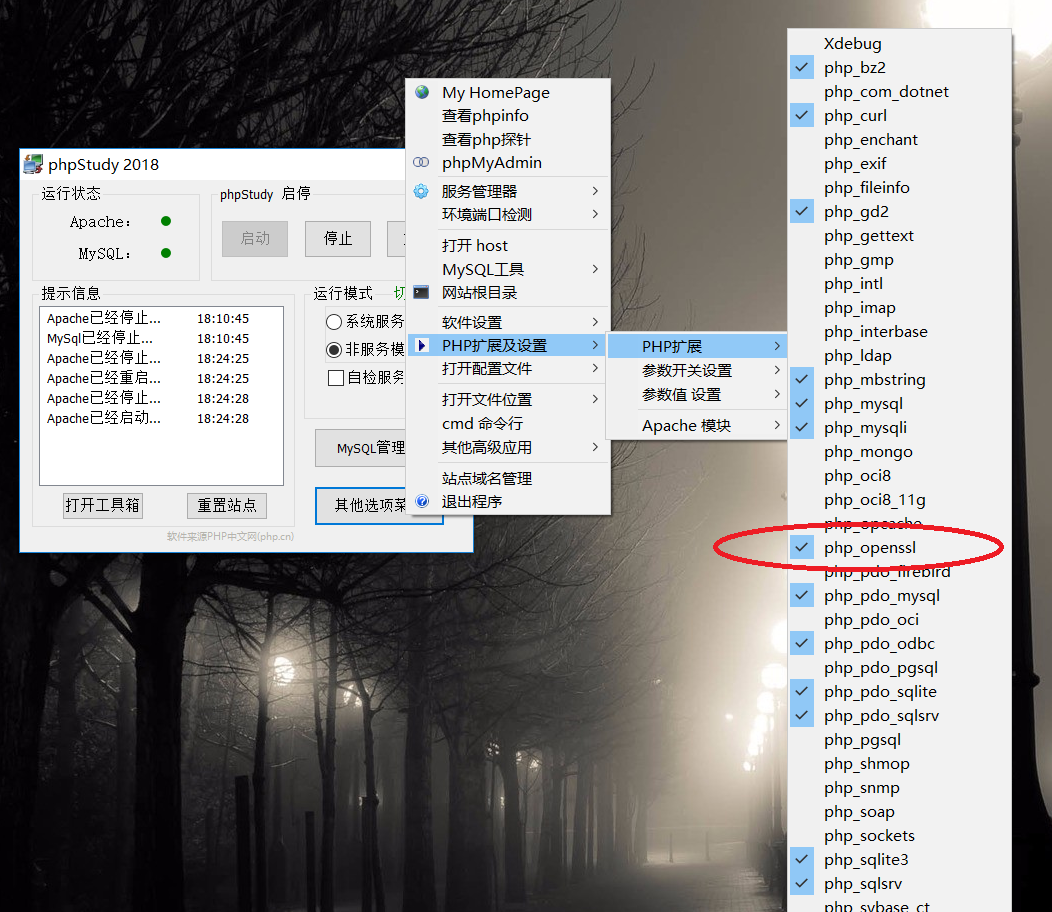Click the 软件来源PHP中文网(php.cn) footer link
The image size is (1052, 912).
[x=230, y=536]
